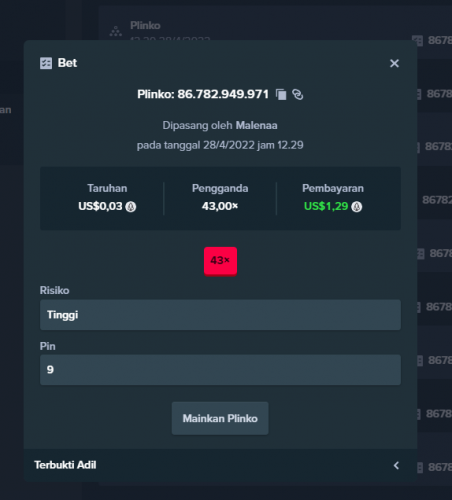Click the Plinko game title in background list
Screen dimensions: 452x500
pos(145,25)
